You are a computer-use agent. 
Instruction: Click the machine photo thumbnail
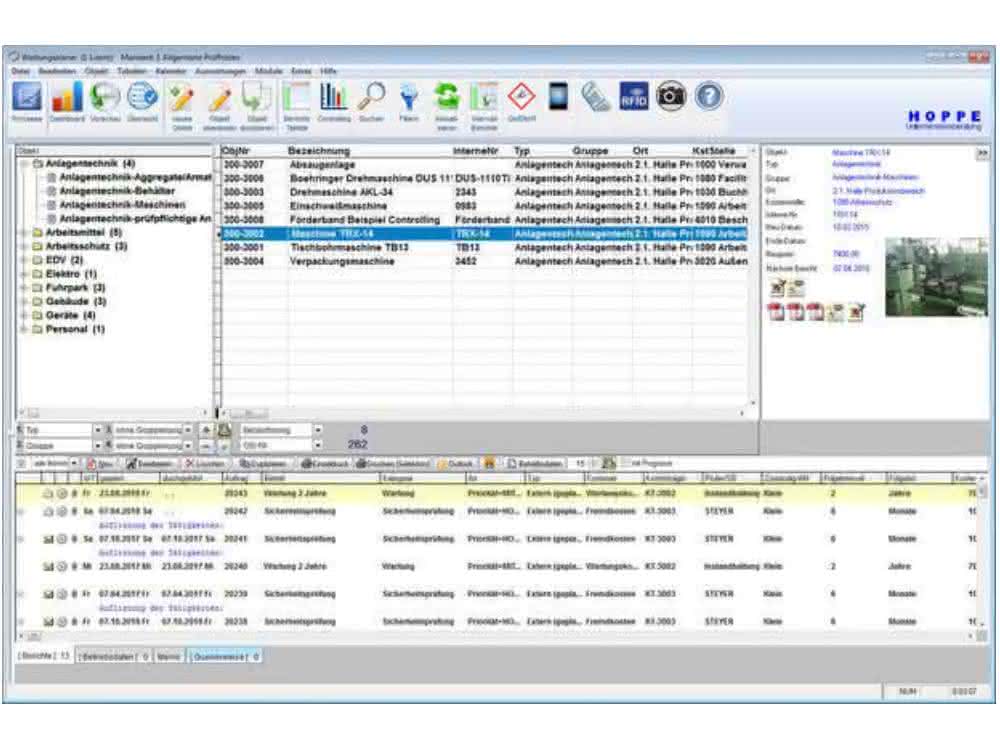936,277
